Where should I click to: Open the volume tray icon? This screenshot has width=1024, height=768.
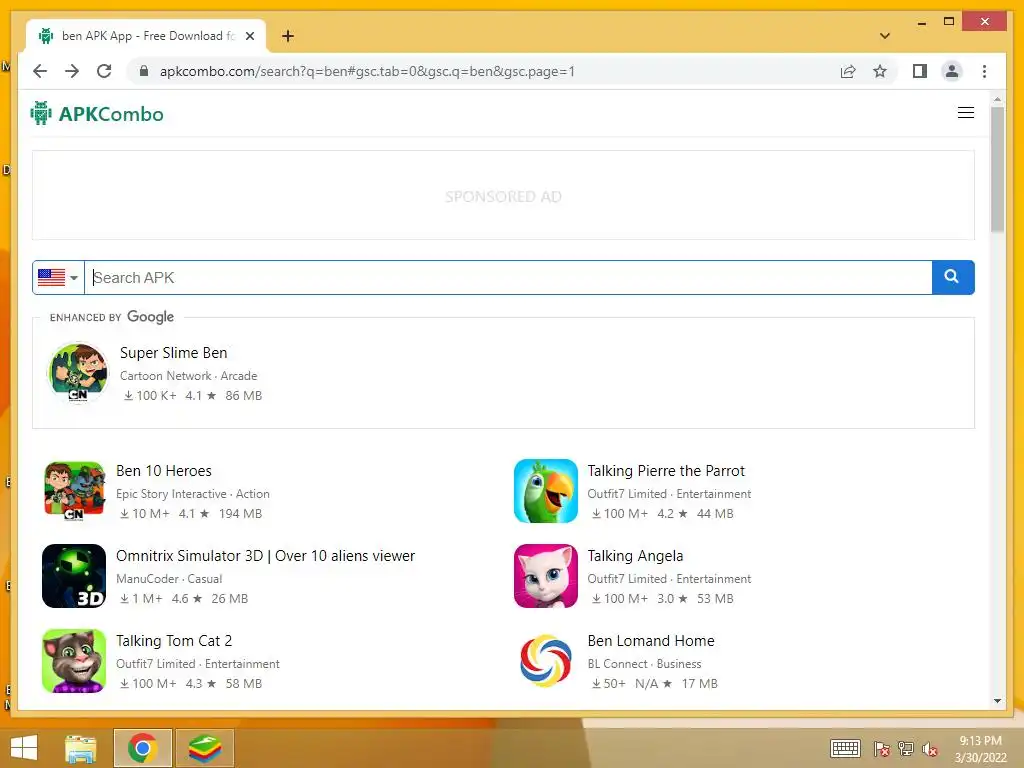[929, 749]
